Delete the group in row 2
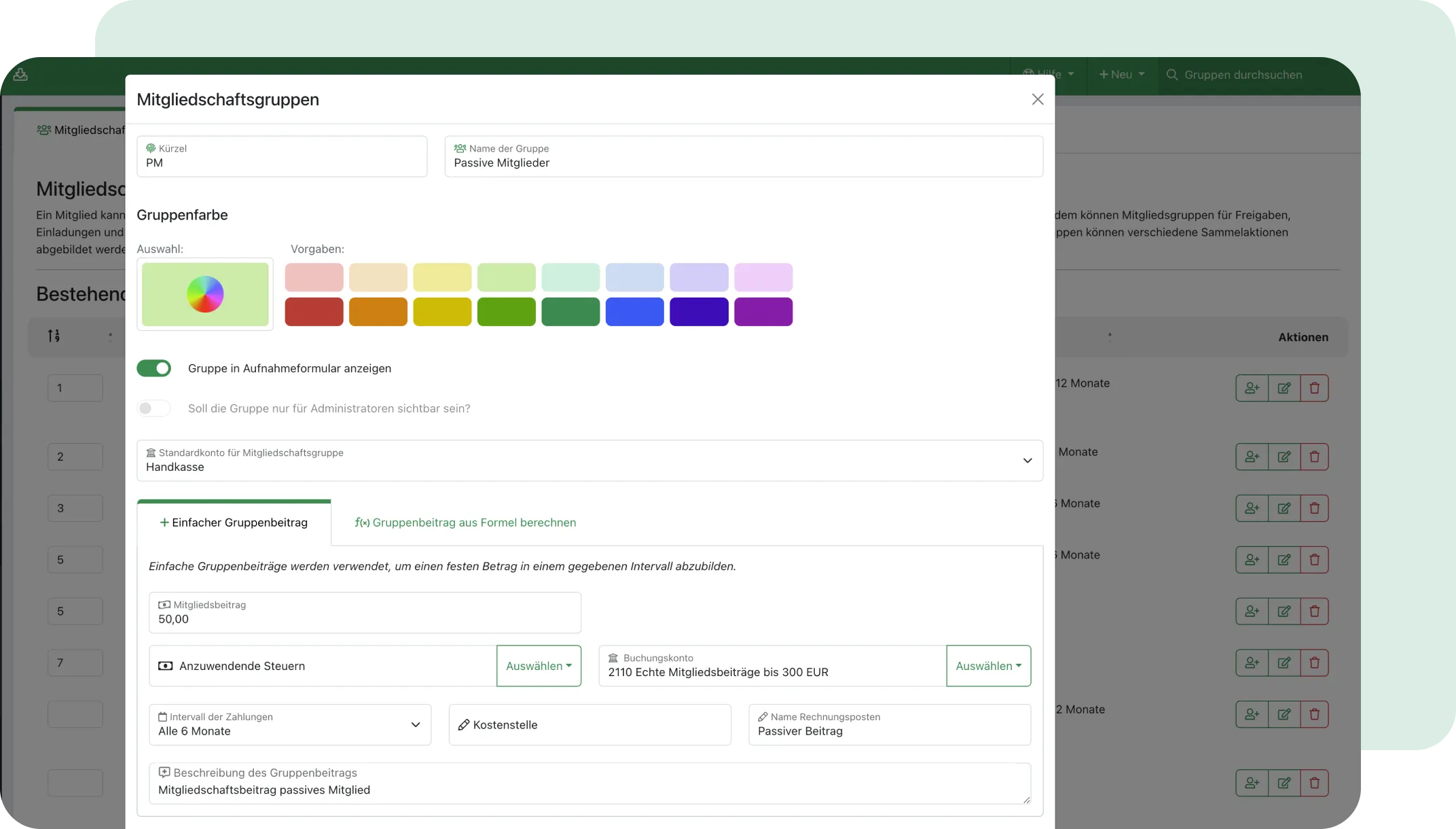Image resolution: width=1456 pixels, height=829 pixels. (1315, 457)
